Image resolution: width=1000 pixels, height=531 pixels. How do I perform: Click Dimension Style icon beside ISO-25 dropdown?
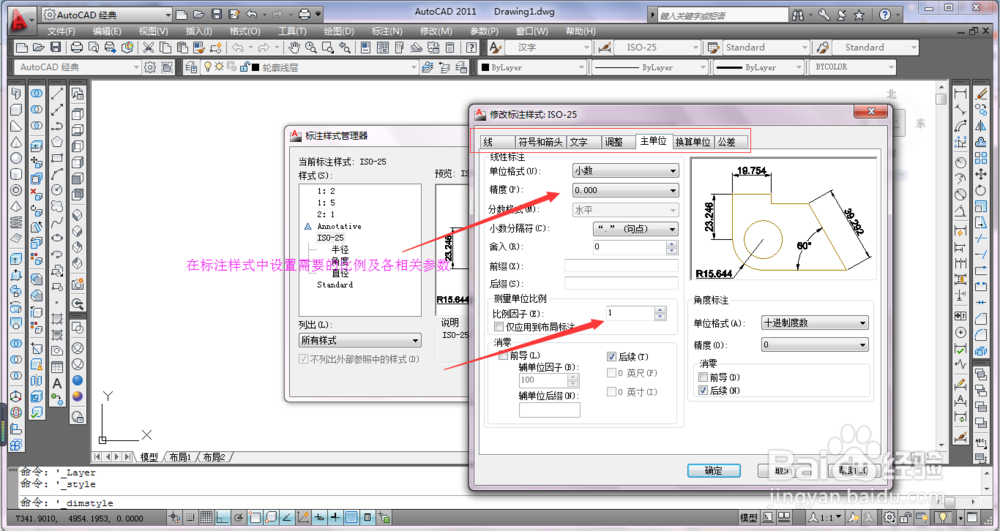(x=605, y=47)
